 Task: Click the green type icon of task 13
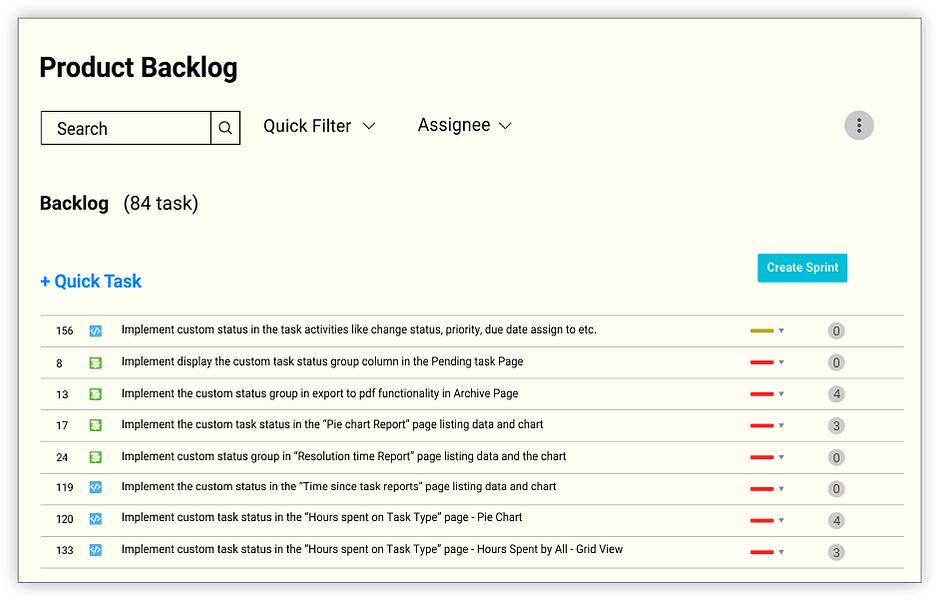click(x=95, y=394)
